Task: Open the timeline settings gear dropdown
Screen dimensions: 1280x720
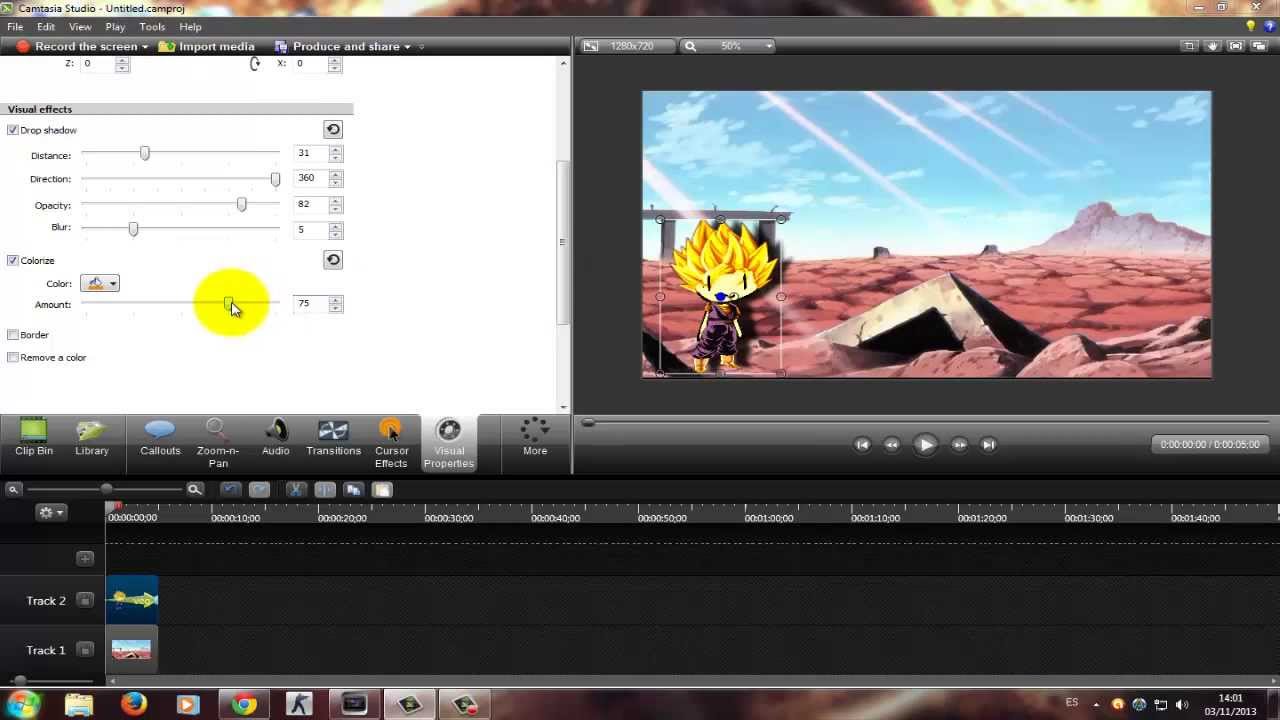Action: (50, 512)
